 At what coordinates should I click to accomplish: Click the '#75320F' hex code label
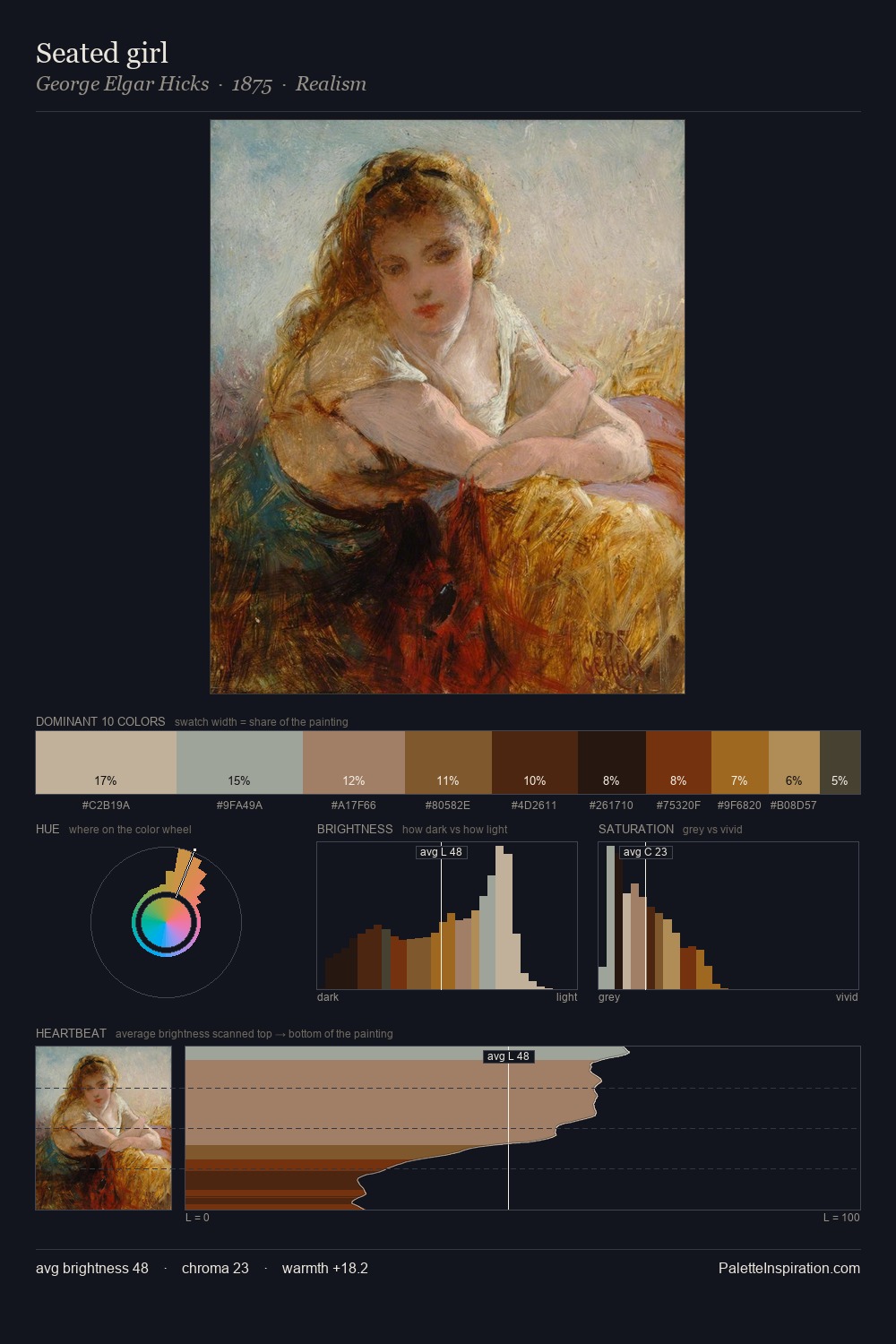pos(678,805)
